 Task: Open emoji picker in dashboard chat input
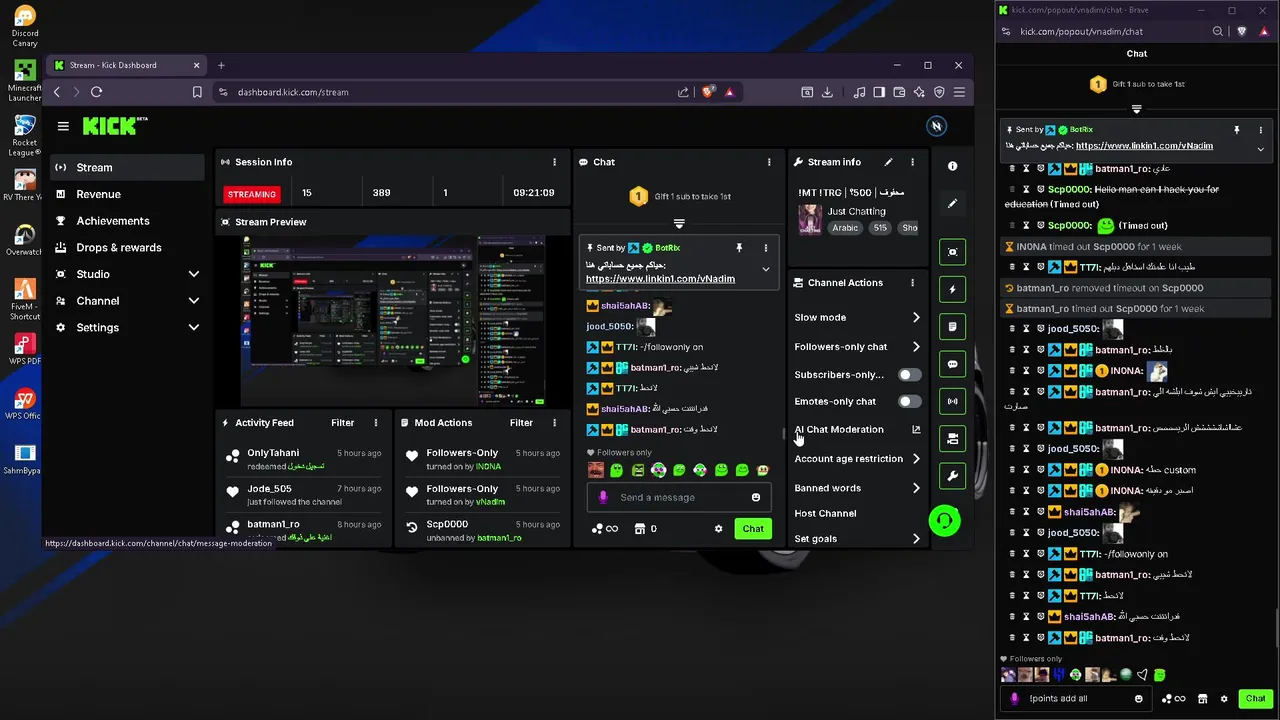[x=756, y=497]
